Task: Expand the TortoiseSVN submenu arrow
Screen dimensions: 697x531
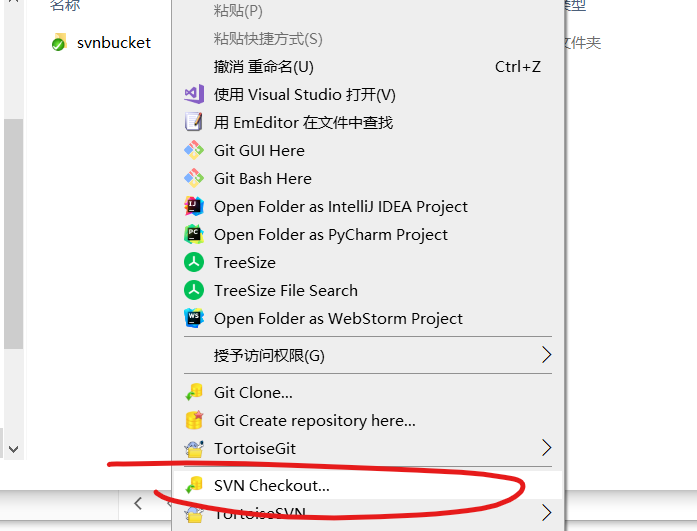Action: (547, 513)
